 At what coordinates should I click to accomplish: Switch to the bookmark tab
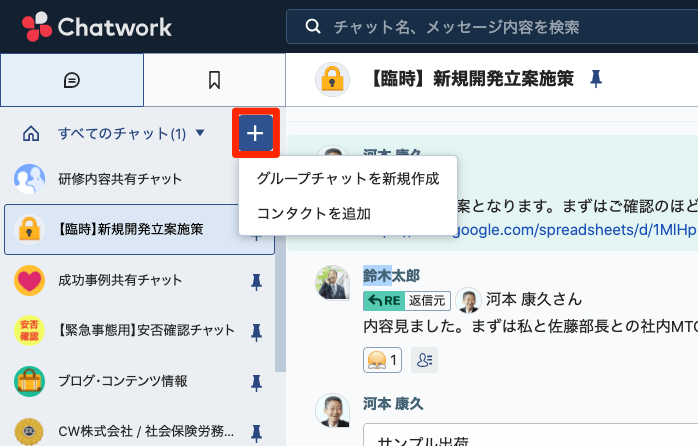click(x=214, y=80)
